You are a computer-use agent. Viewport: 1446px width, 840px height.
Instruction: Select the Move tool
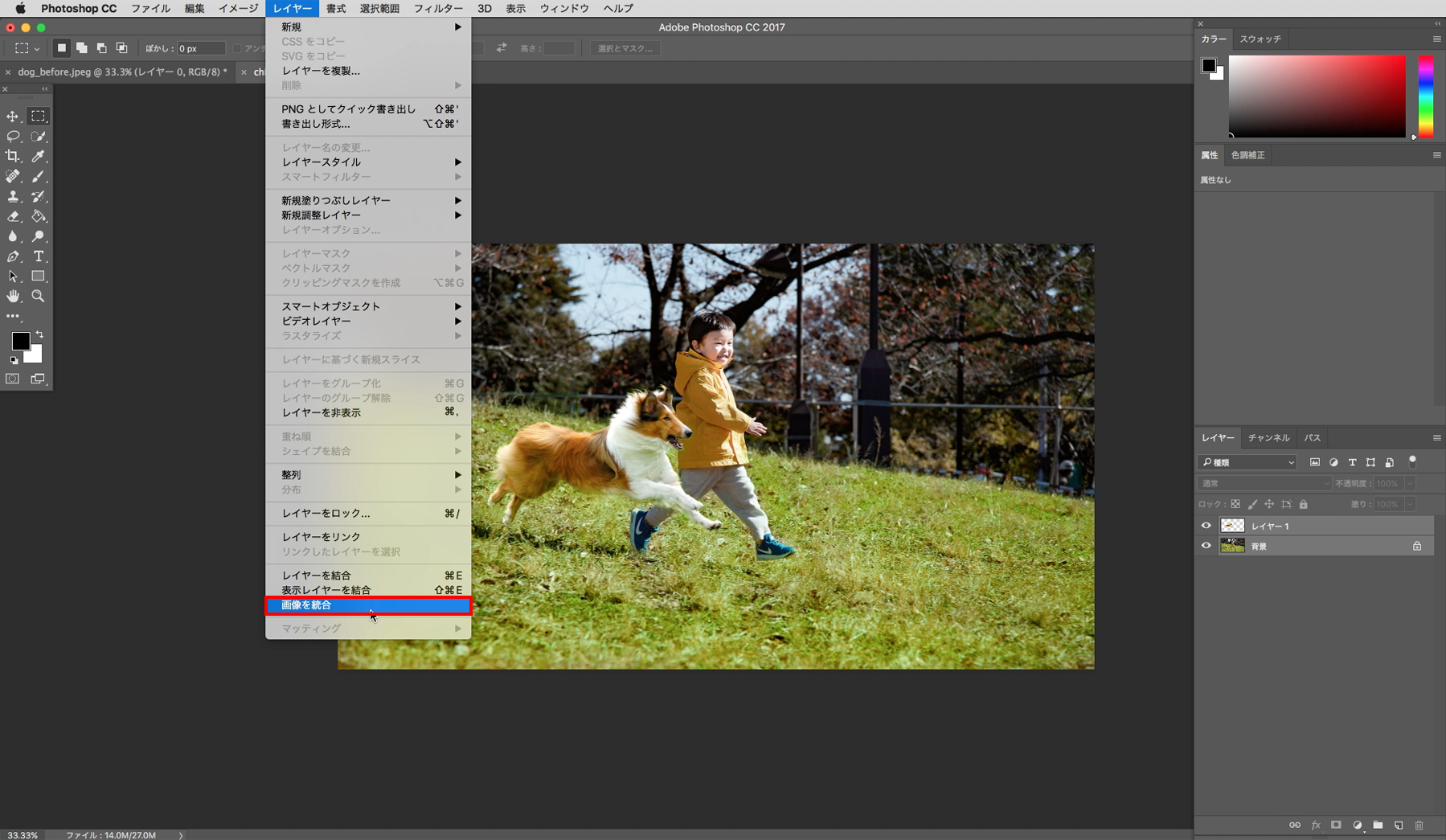click(x=13, y=117)
